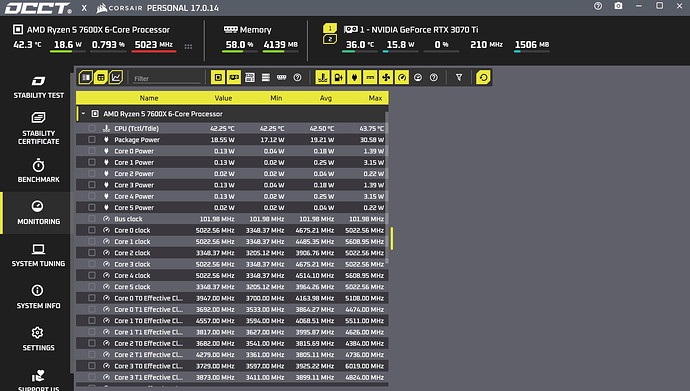Select the split panel view mode icon
This screenshot has width=690, height=391.
point(86,77)
